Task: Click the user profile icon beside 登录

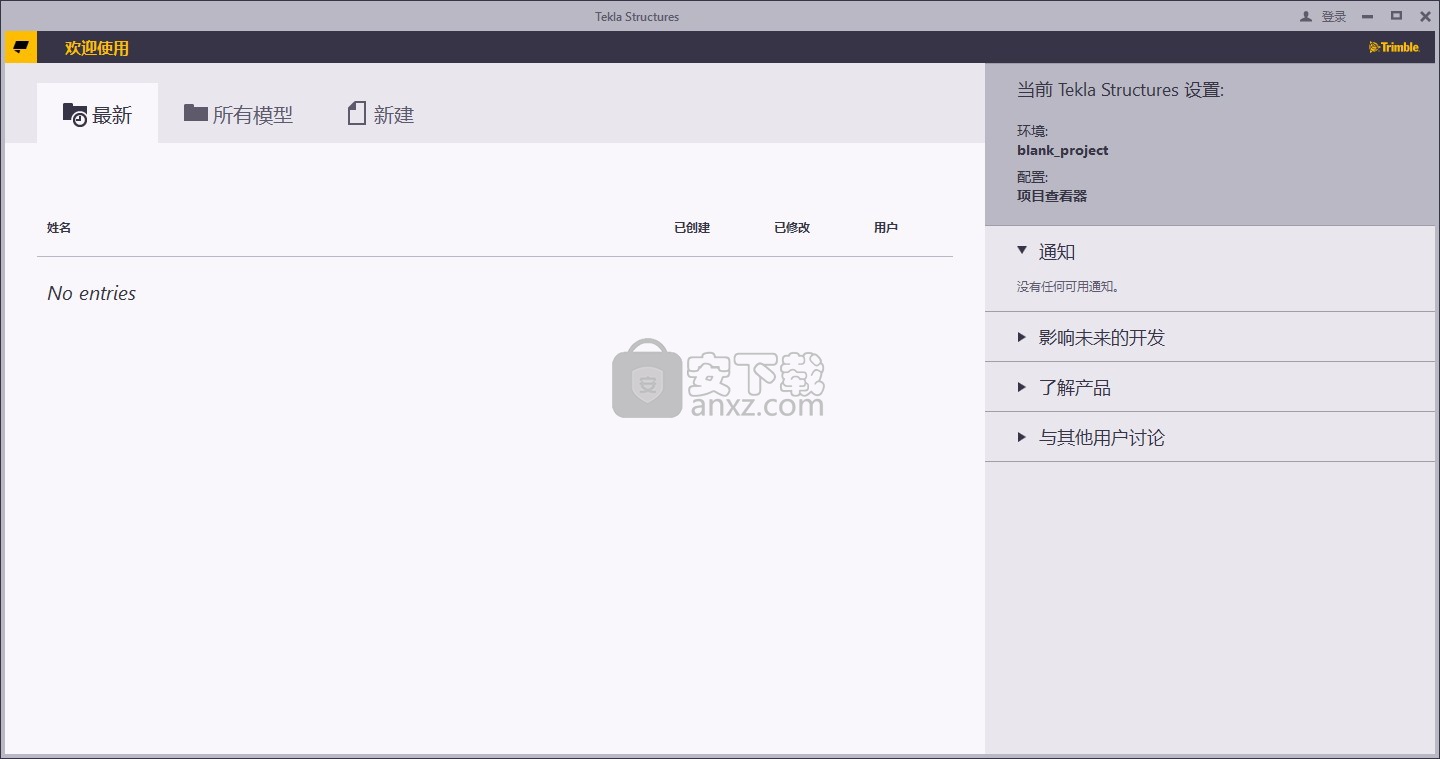Action: 1306,16
